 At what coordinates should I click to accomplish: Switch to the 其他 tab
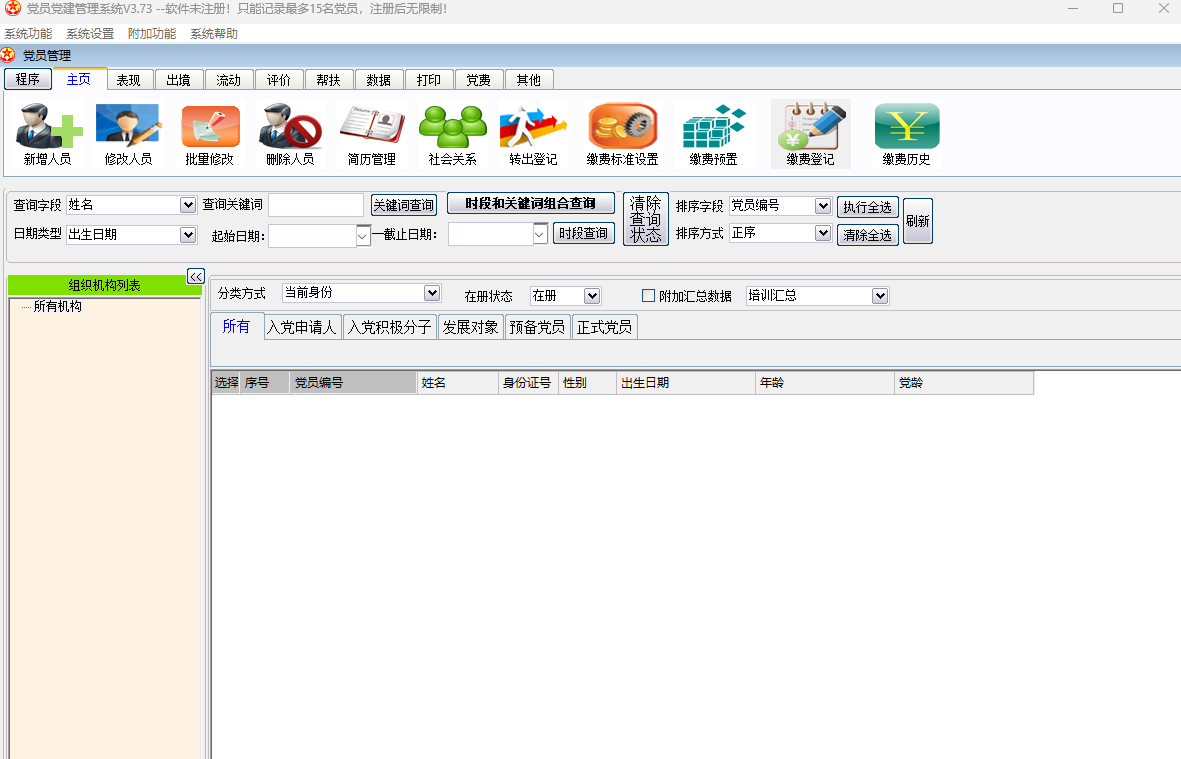click(x=529, y=80)
